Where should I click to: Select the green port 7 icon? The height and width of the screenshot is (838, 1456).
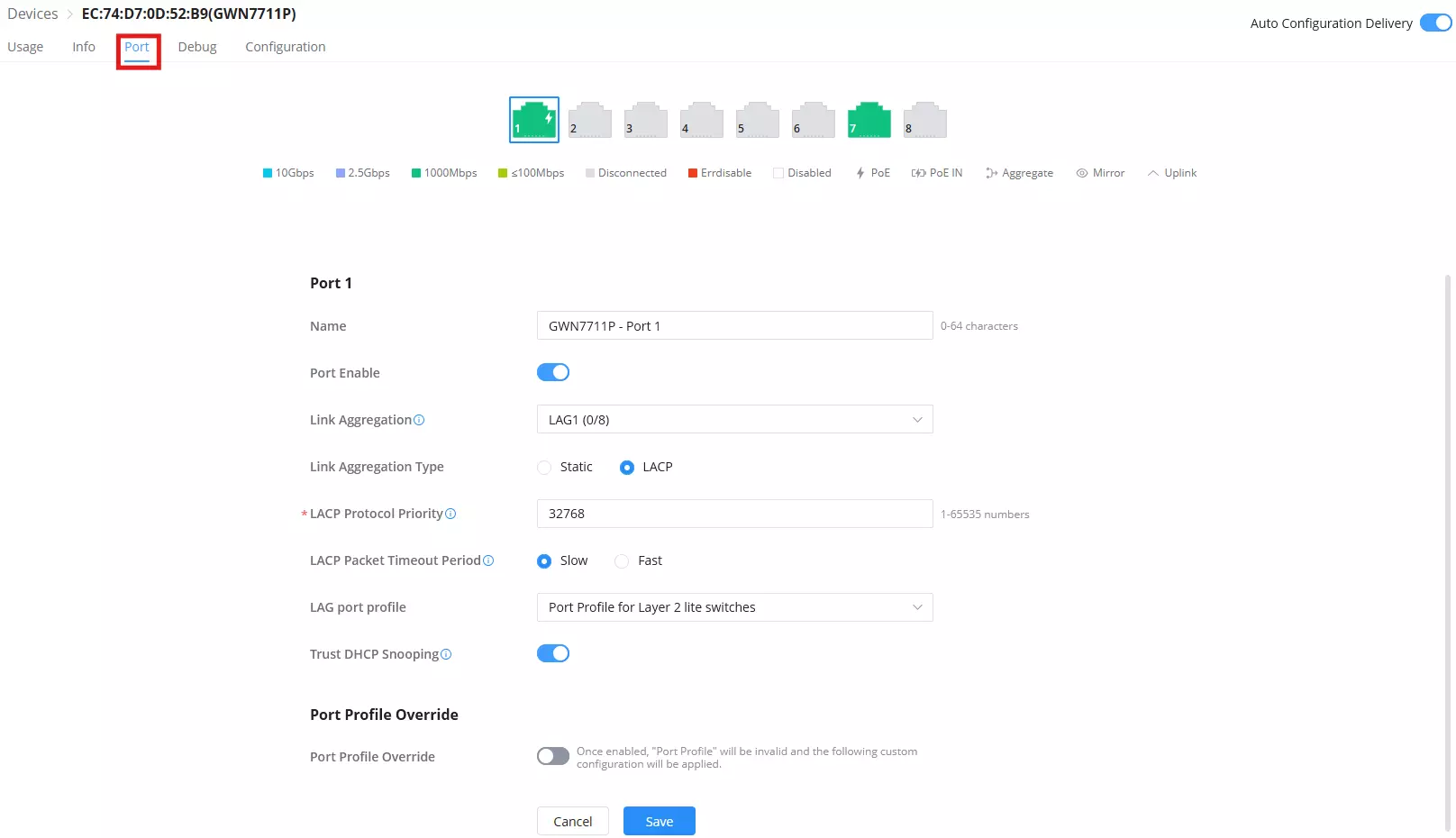(x=869, y=120)
